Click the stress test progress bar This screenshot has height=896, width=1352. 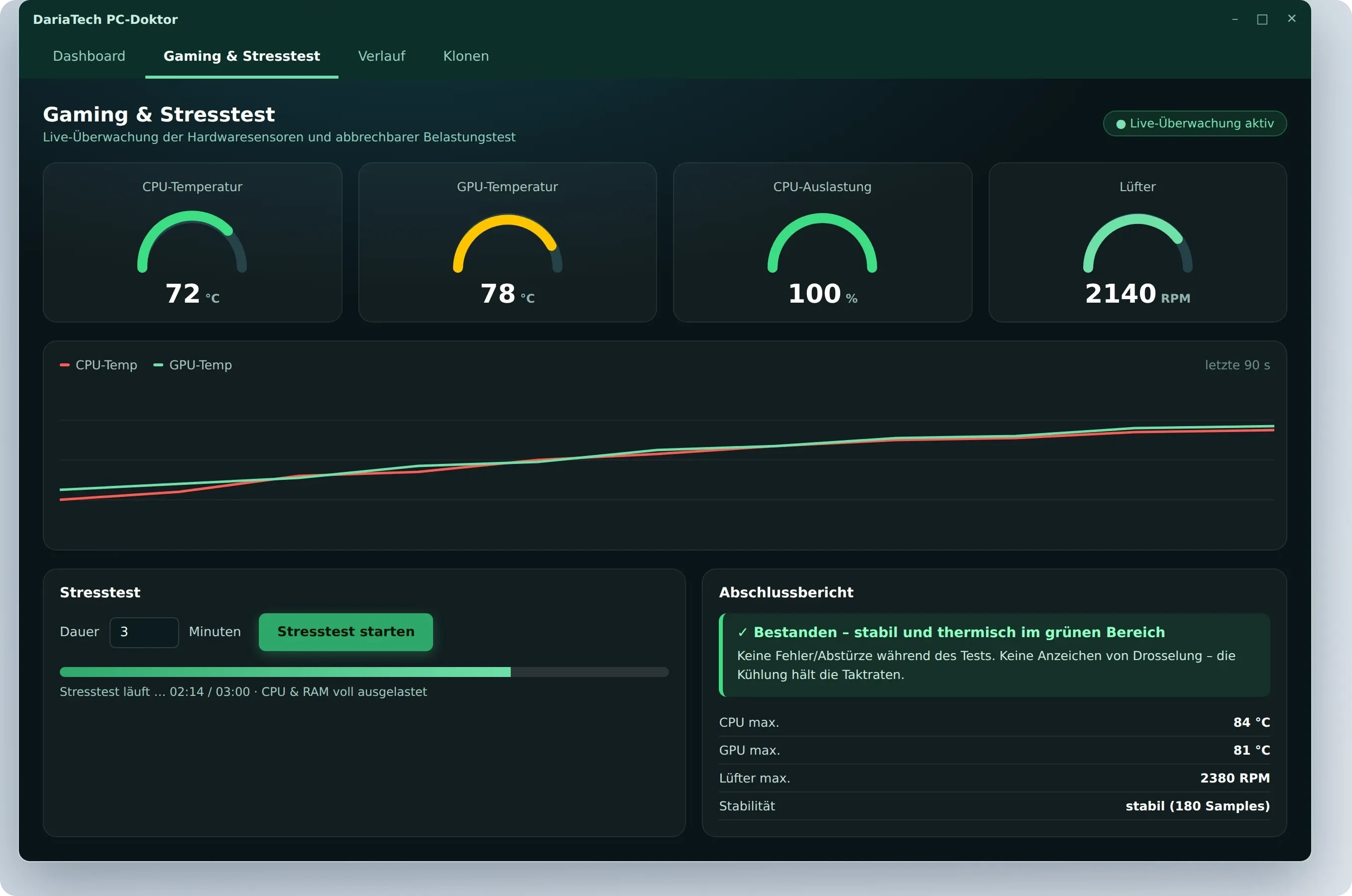pyautogui.click(x=364, y=672)
